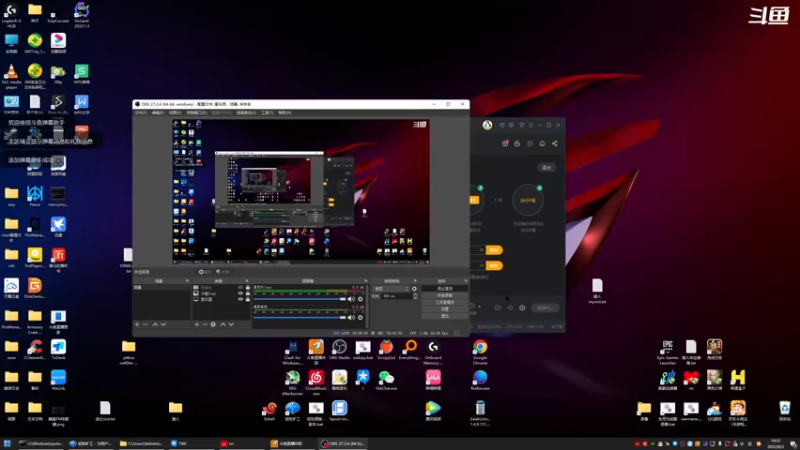Pop out the Controls dock panel
800x450 pixels.
[x=465, y=281]
